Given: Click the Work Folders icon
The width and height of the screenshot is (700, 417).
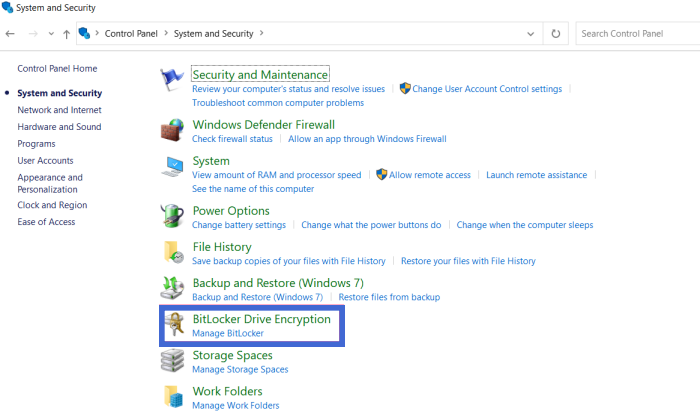Looking at the screenshot, I should tap(173, 397).
